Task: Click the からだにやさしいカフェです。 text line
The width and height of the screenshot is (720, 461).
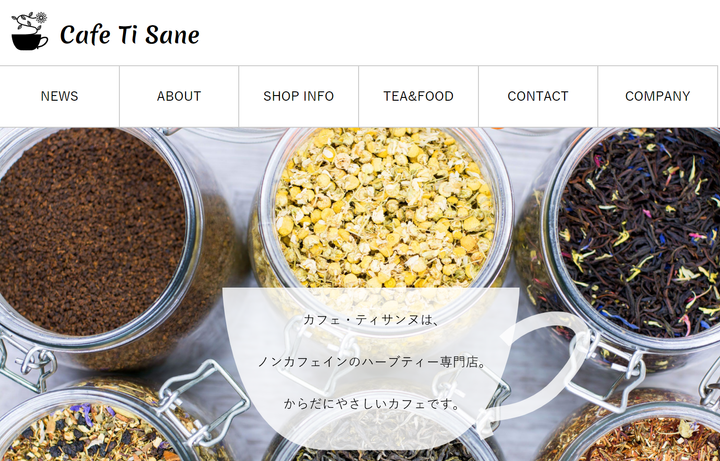Action: (372, 404)
